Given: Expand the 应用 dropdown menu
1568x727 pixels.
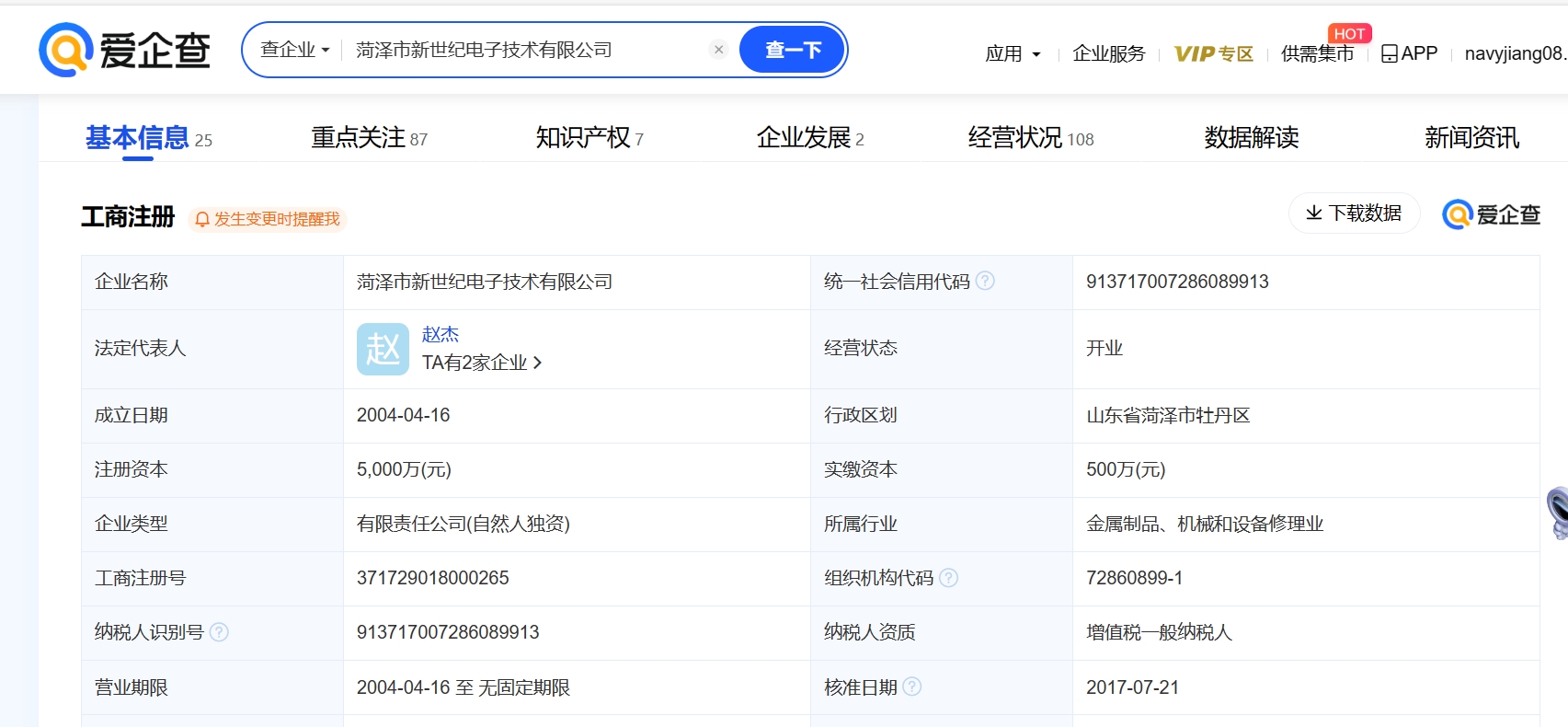Looking at the screenshot, I should coord(1013,53).
